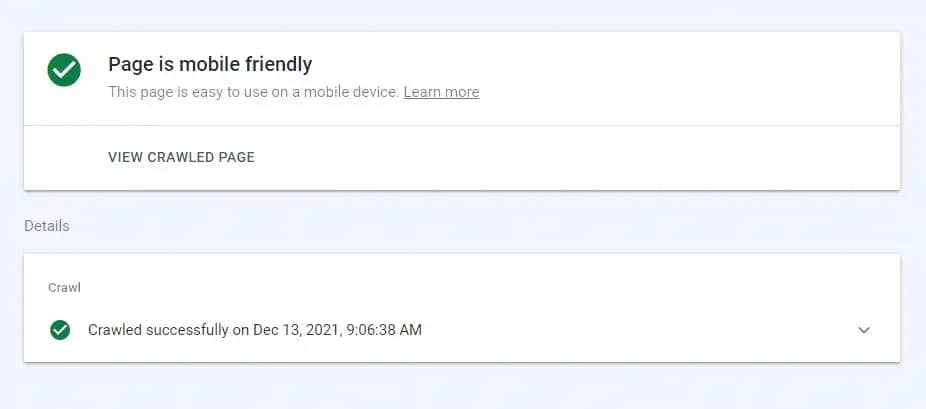Open the Learn more link
The width and height of the screenshot is (926, 409).
point(441,92)
